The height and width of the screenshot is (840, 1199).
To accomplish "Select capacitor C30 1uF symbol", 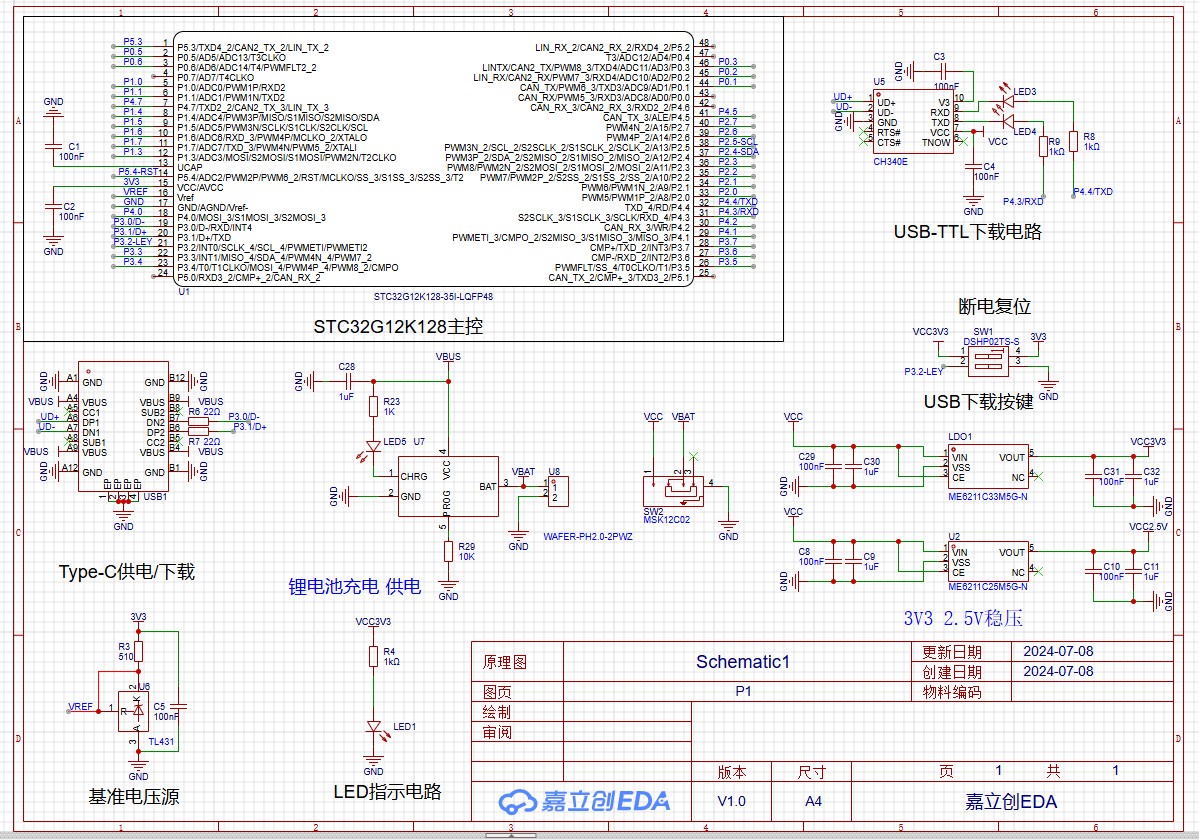I will point(853,466).
